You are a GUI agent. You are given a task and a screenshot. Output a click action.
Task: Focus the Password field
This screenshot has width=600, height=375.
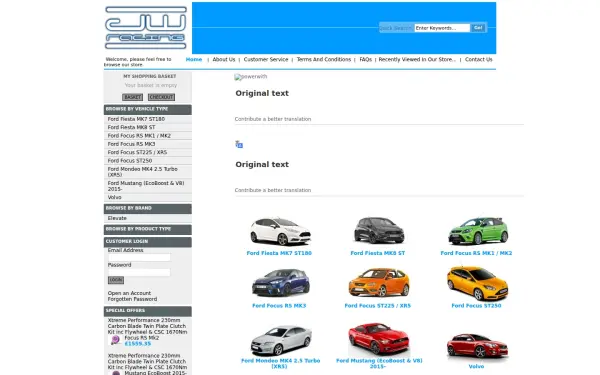pyautogui.click(x=139, y=272)
